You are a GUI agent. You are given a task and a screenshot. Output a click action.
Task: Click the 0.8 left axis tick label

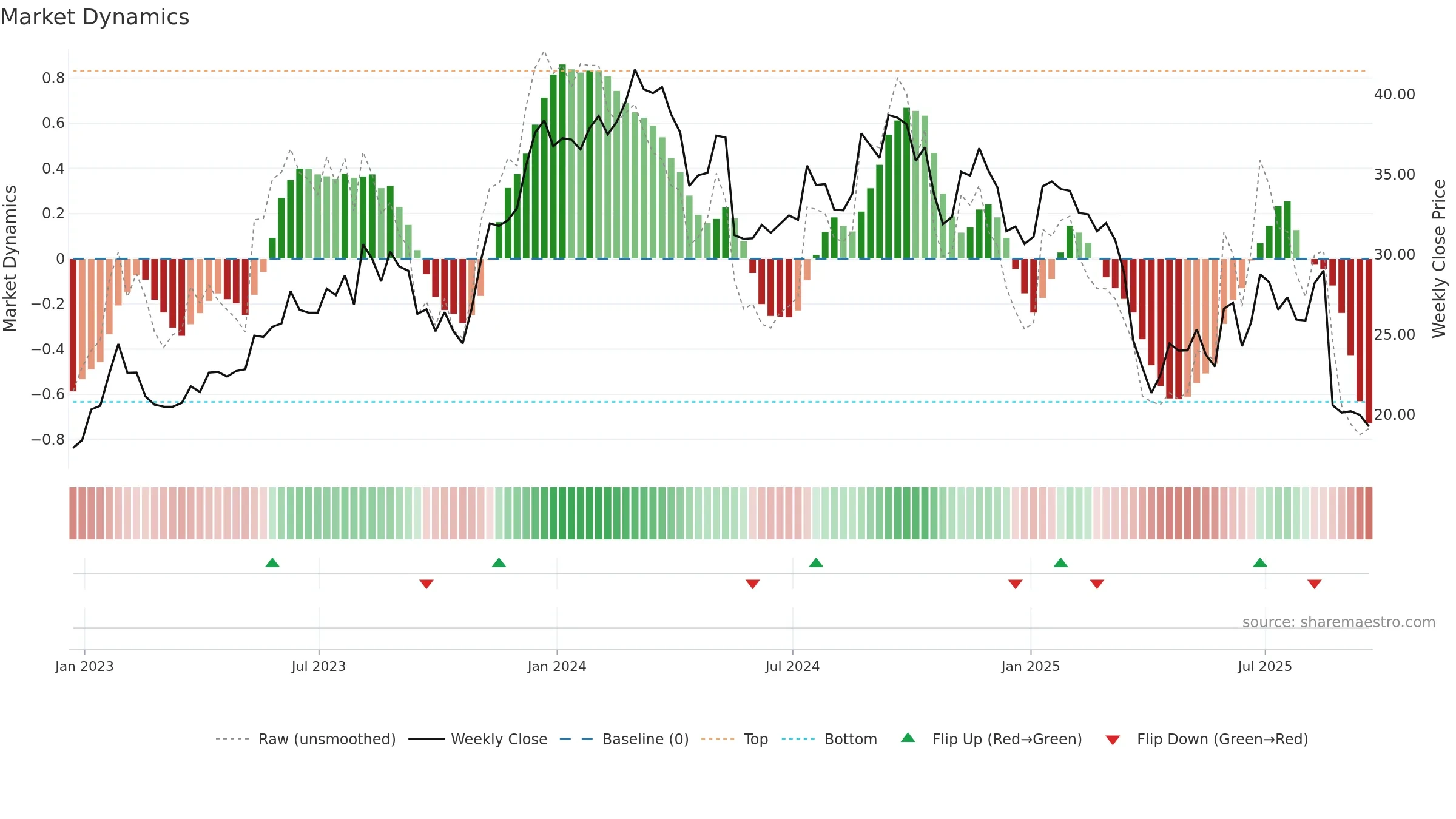[x=53, y=78]
